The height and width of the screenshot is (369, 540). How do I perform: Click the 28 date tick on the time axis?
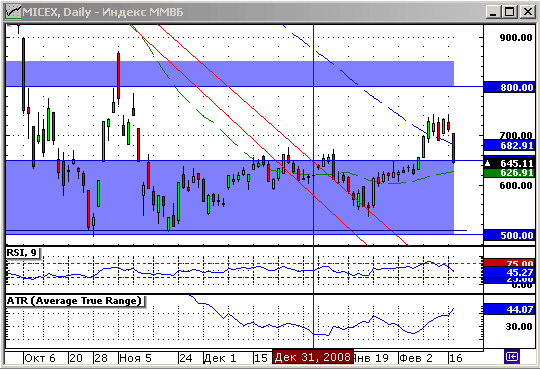click(101, 358)
